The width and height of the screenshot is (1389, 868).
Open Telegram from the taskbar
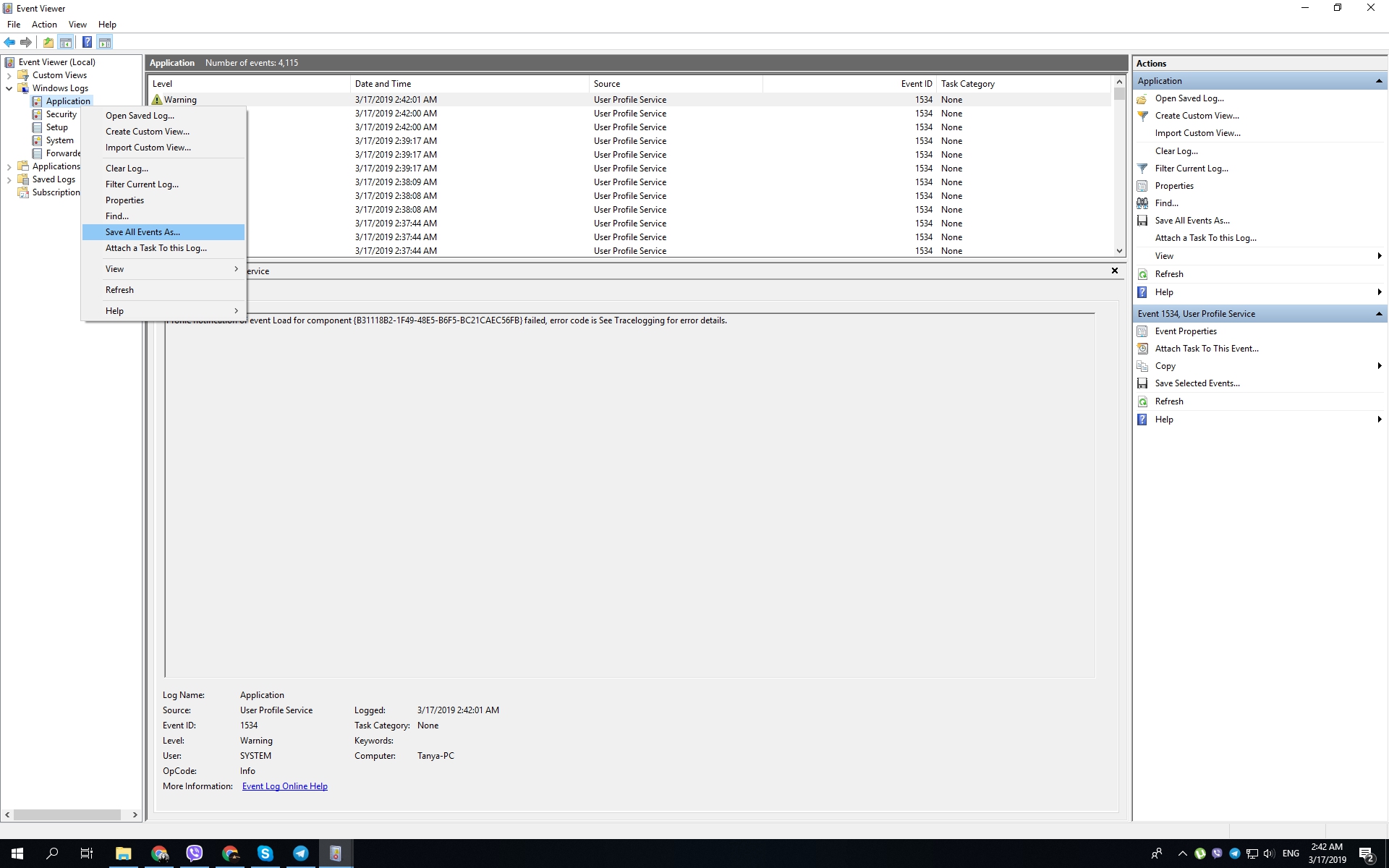(300, 854)
